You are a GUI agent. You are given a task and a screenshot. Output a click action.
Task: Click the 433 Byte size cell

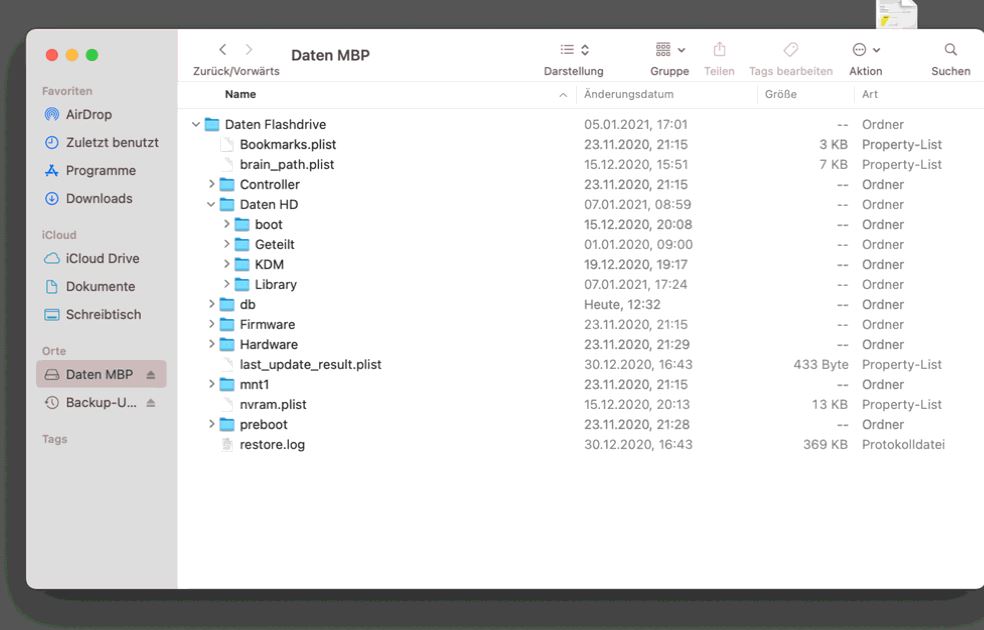click(820, 365)
